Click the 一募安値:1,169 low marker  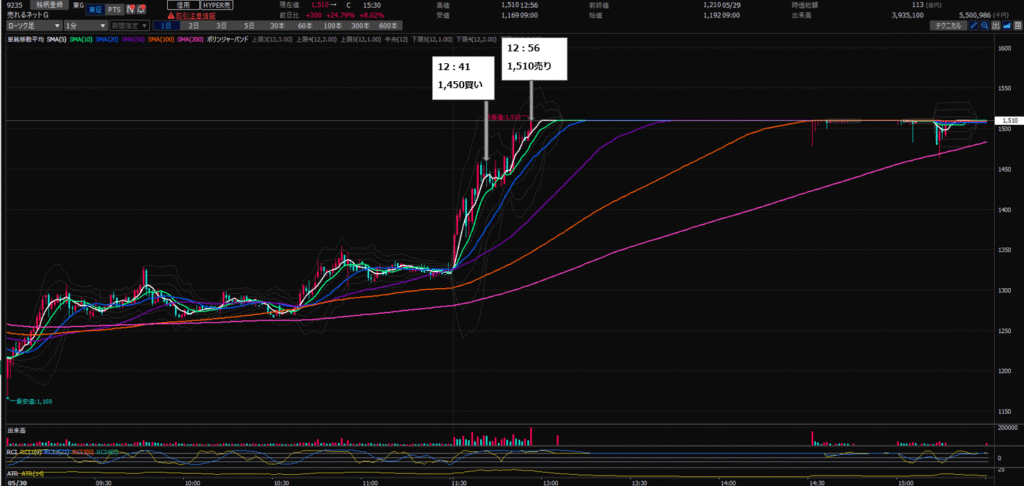[30, 401]
